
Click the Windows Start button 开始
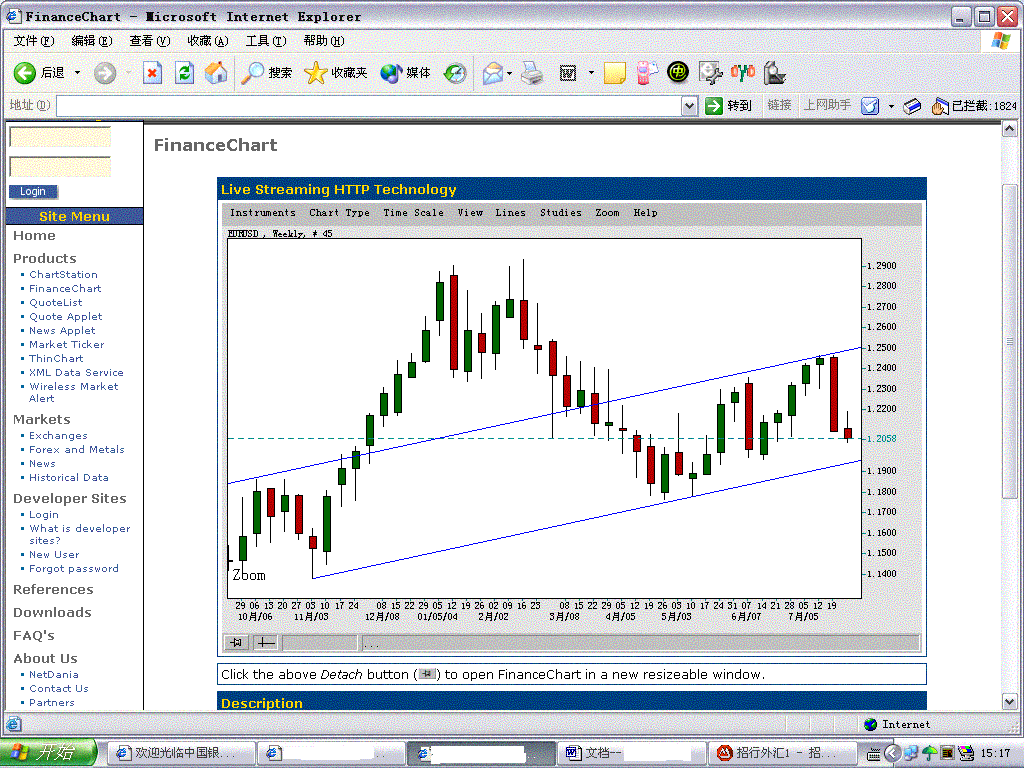tap(48, 753)
